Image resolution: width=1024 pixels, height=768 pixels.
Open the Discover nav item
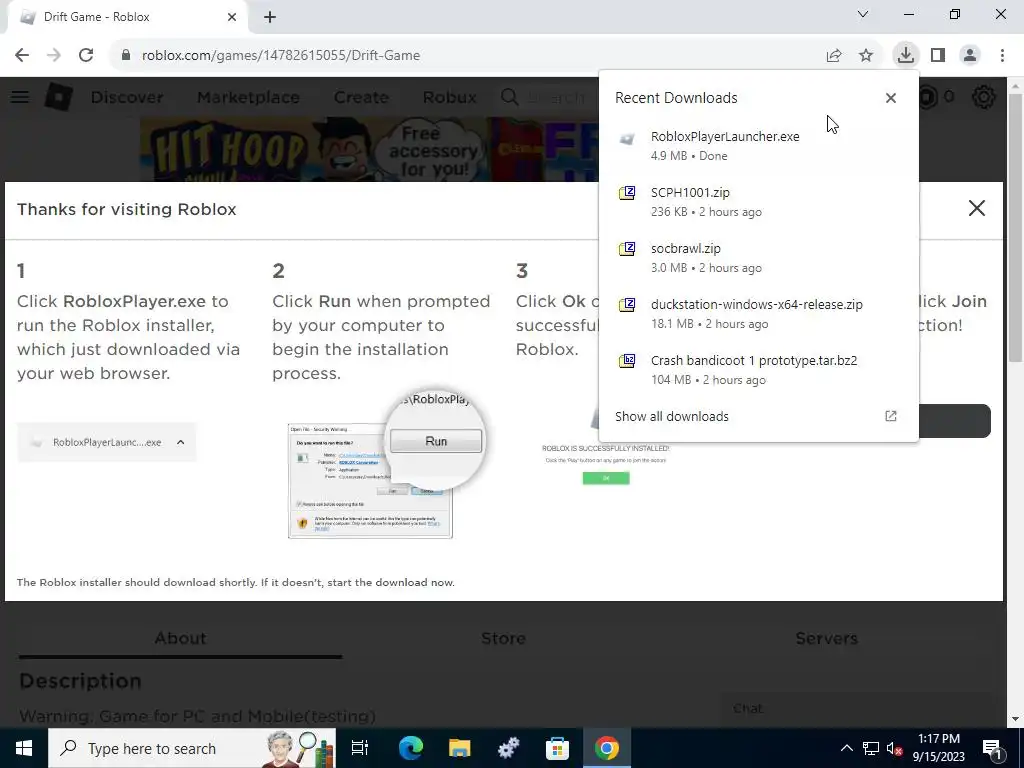(127, 97)
